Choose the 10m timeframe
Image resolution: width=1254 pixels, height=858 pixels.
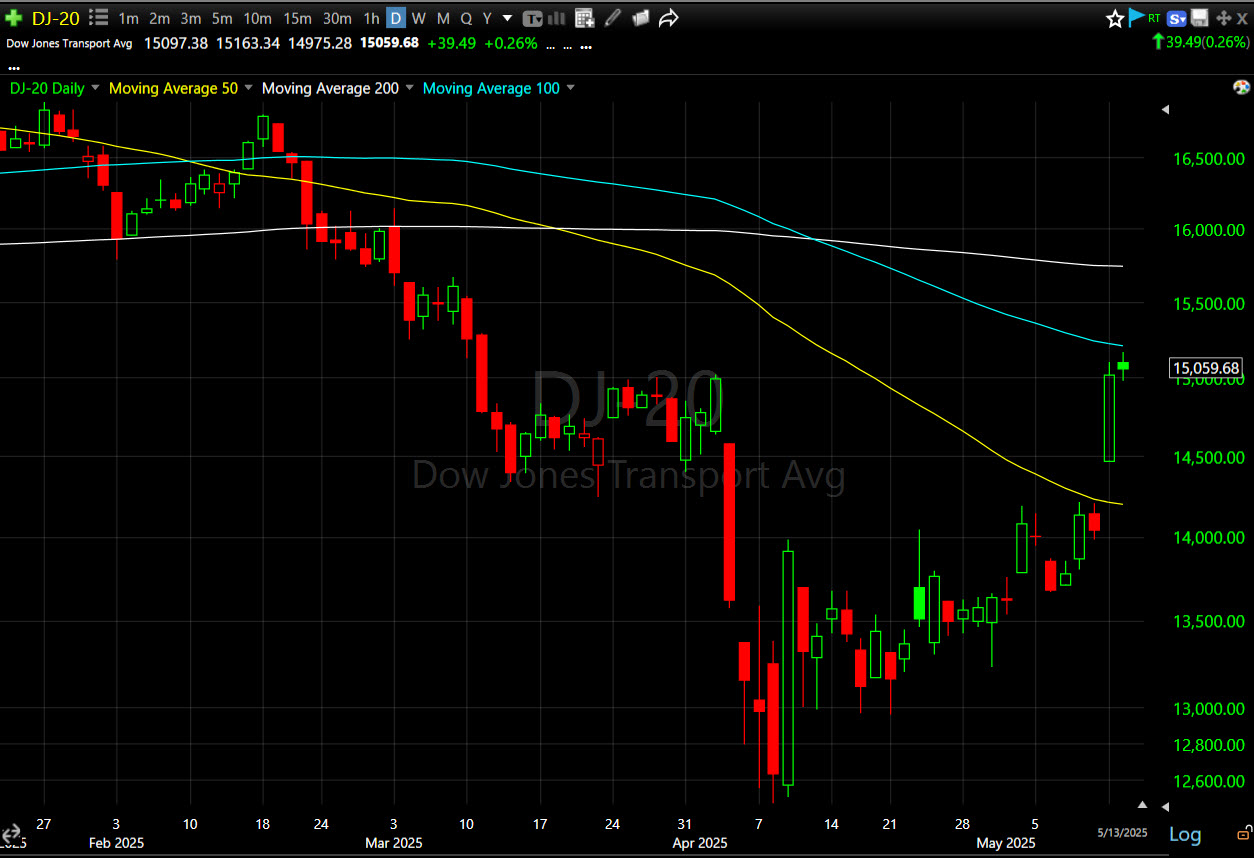pos(257,18)
